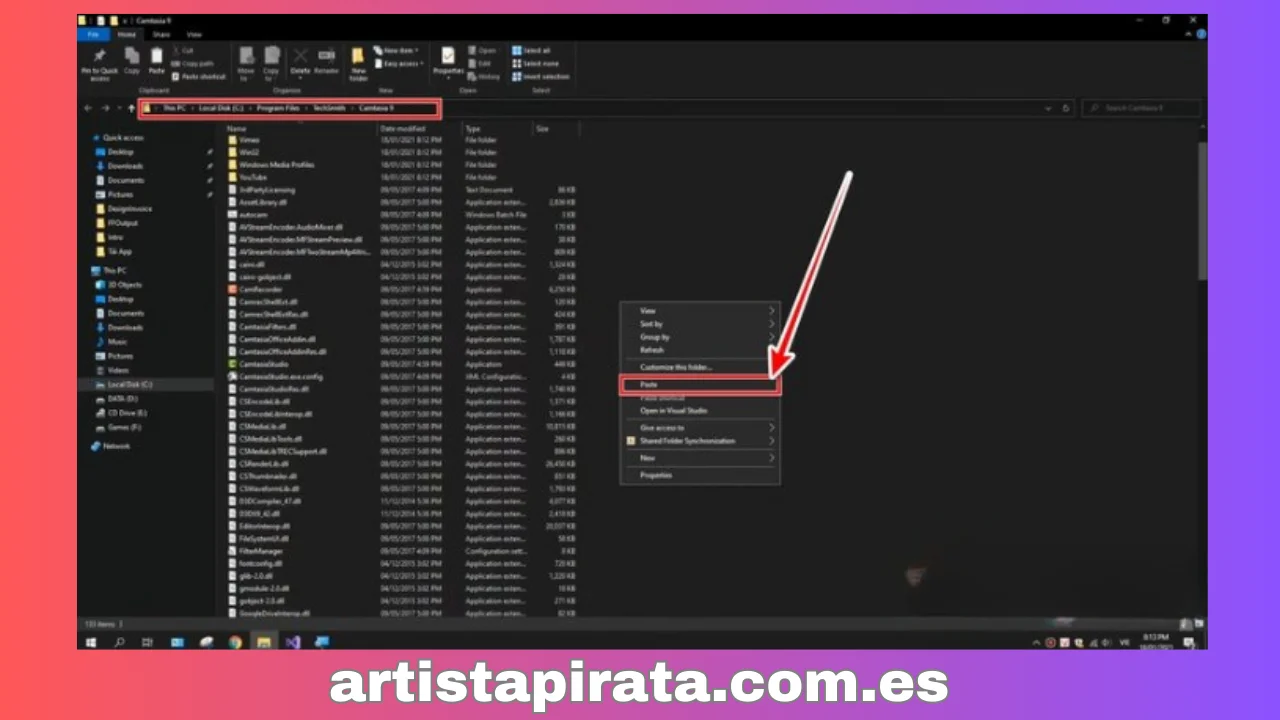
Task: Click File Explorer icon on taskbar
Action: point(264,642)
